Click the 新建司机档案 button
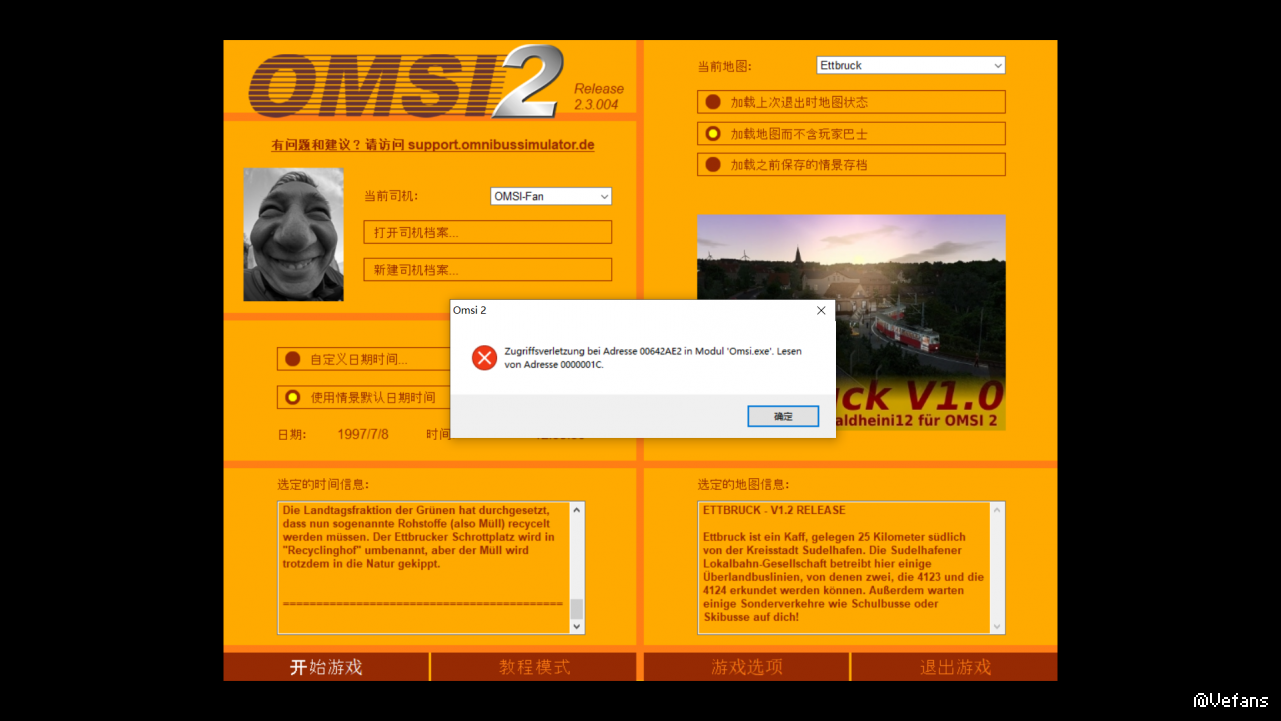 (487, 270)
